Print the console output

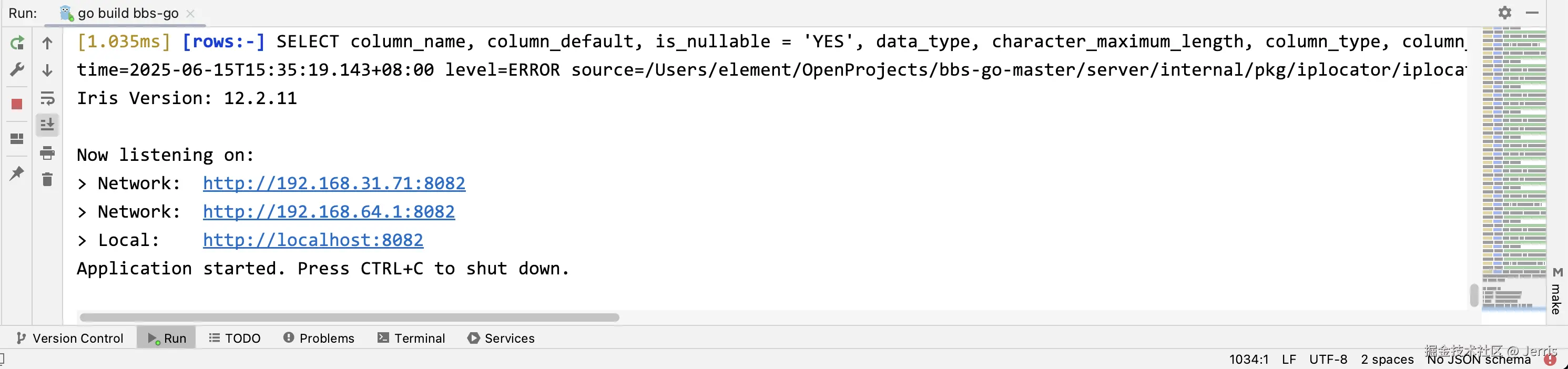coord(47,153)
